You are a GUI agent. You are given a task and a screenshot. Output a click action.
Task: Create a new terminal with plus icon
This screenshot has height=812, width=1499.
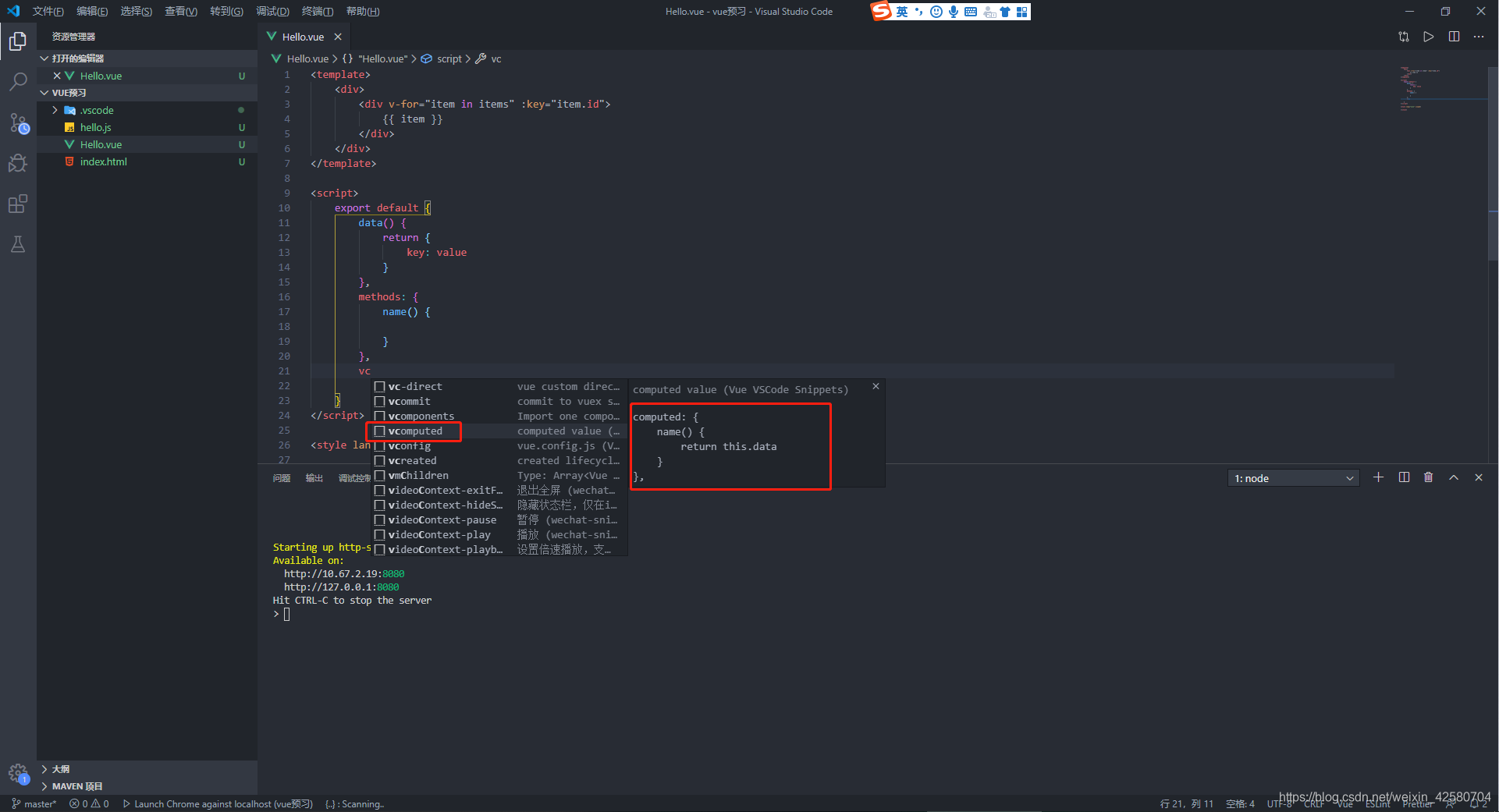(x=1379, y=477)
